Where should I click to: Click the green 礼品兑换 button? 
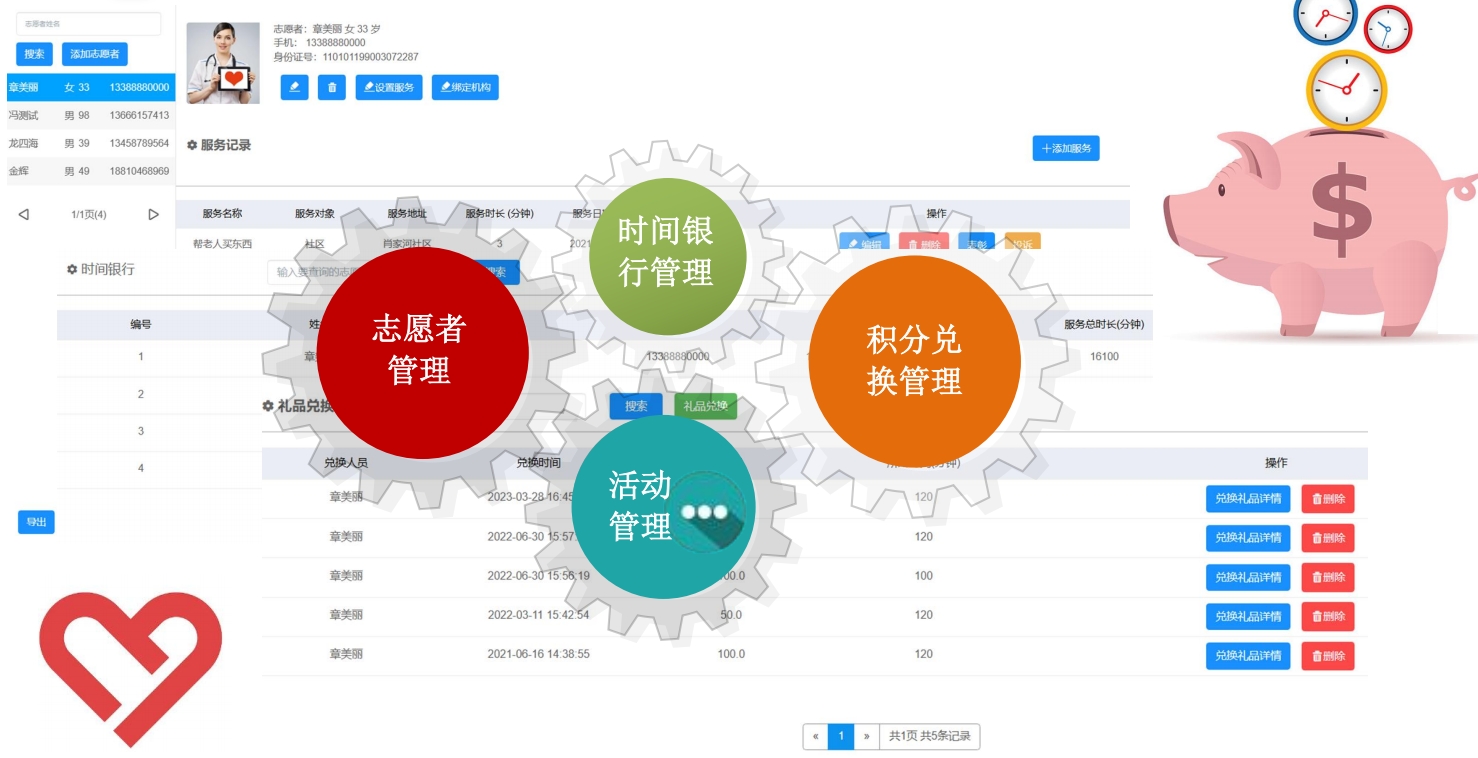(705, 406)
